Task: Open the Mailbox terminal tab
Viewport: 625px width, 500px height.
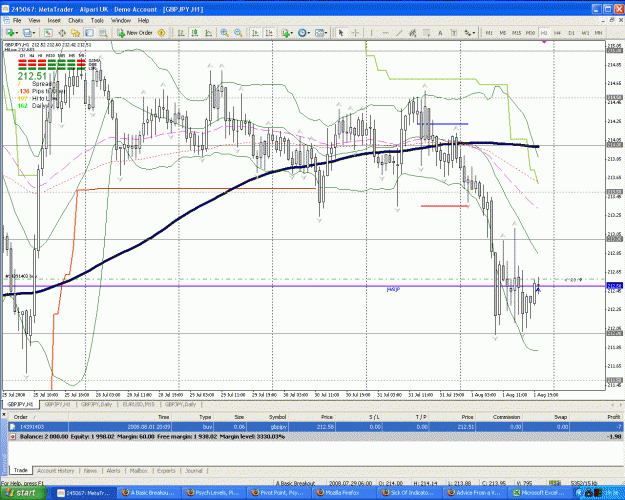Action: coord(139,470)
